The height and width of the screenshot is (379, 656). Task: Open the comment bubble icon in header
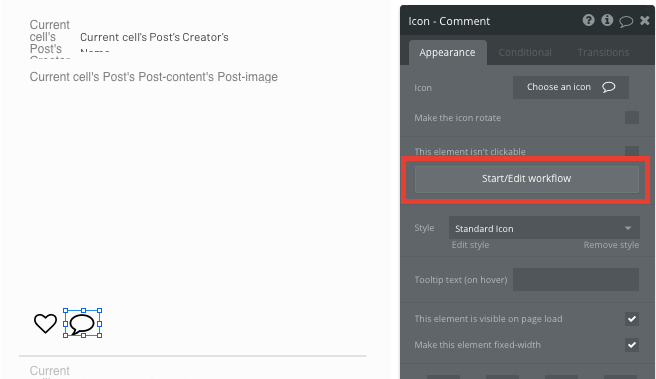point(626,21)
